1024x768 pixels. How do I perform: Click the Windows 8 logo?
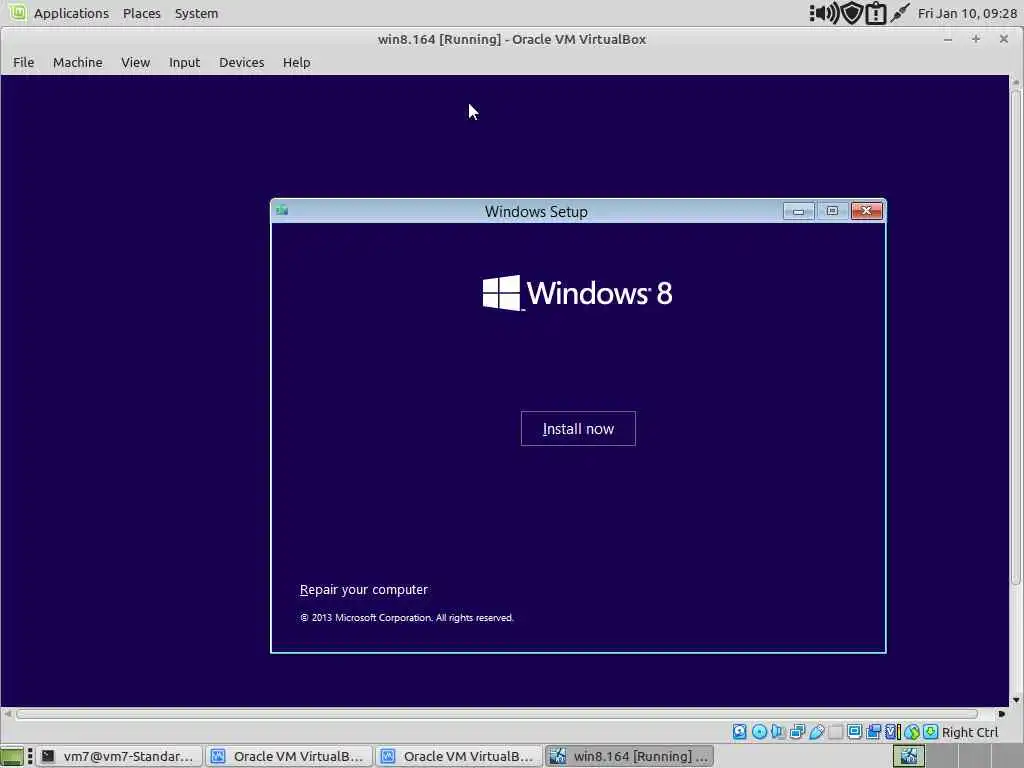pyautogui.click(x=577, y=293)
